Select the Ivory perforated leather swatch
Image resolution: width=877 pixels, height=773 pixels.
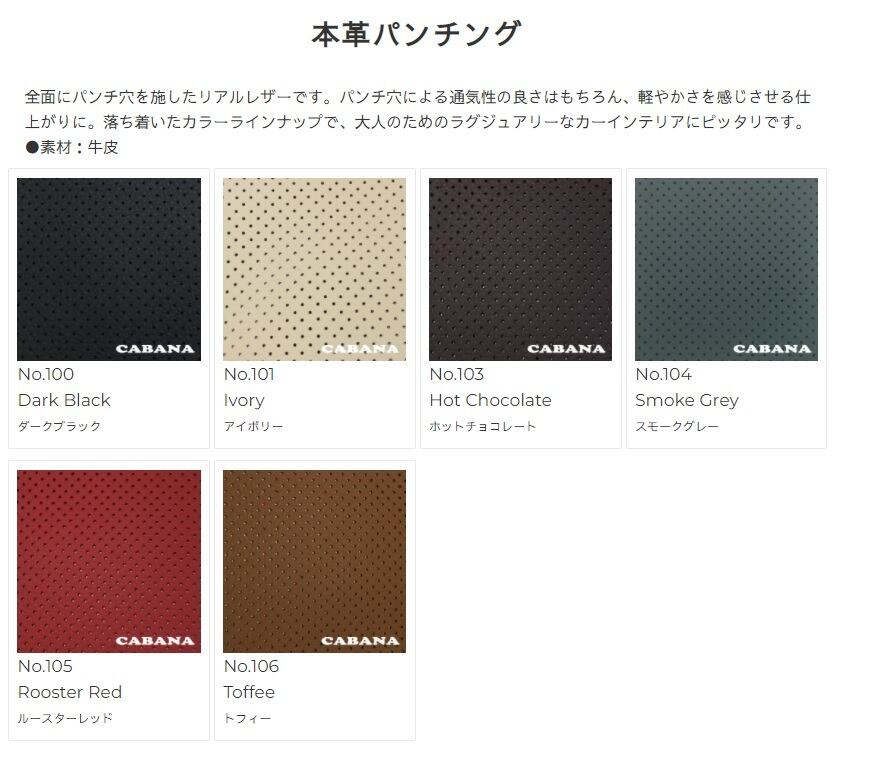314,269
